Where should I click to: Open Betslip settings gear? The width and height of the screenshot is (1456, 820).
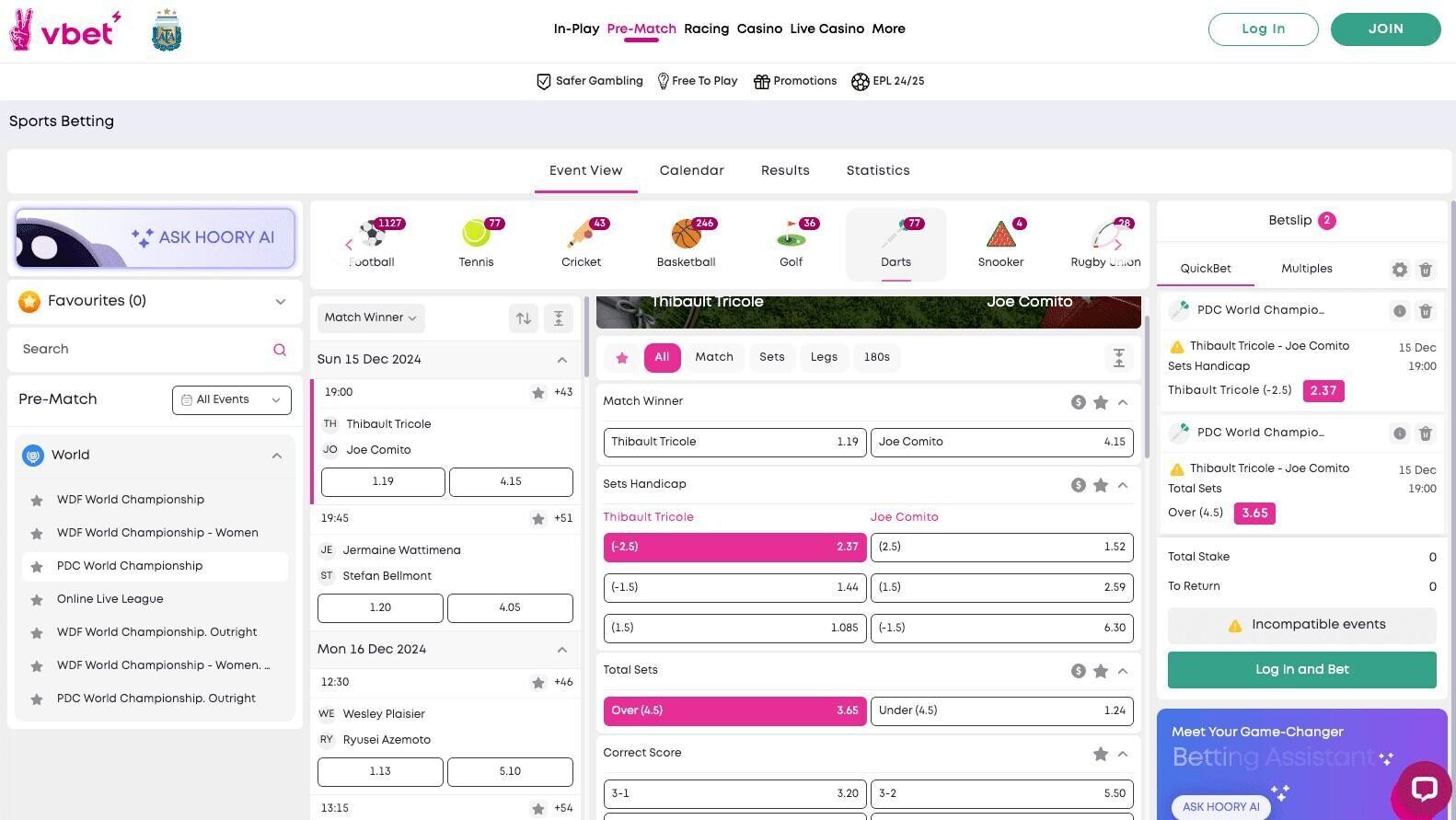click(x=1399, y=270)
